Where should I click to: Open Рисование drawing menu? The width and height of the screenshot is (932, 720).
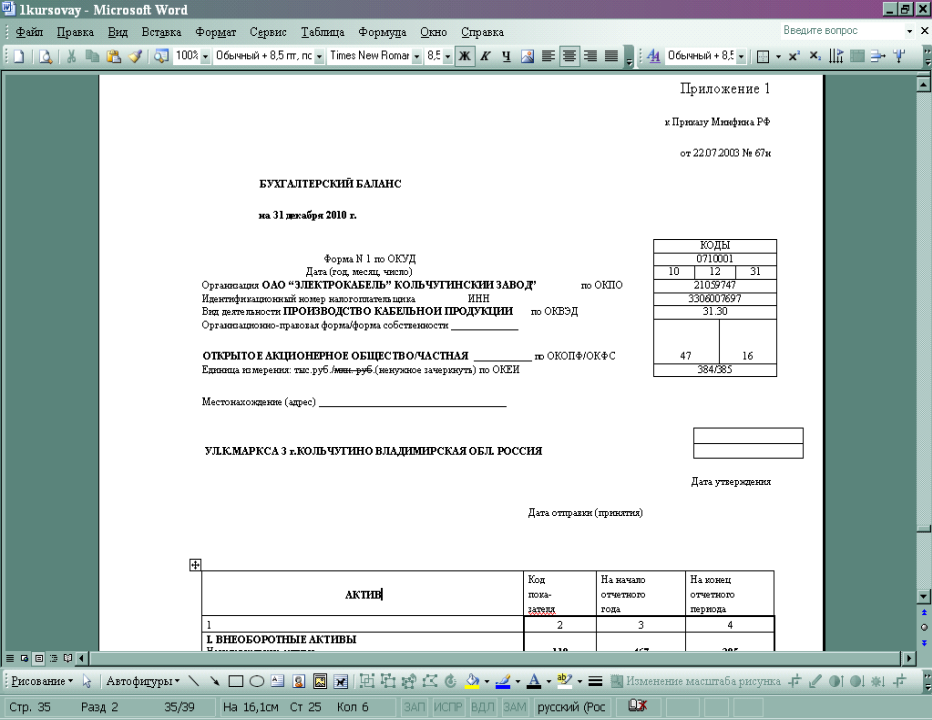[x=42, y=681]
